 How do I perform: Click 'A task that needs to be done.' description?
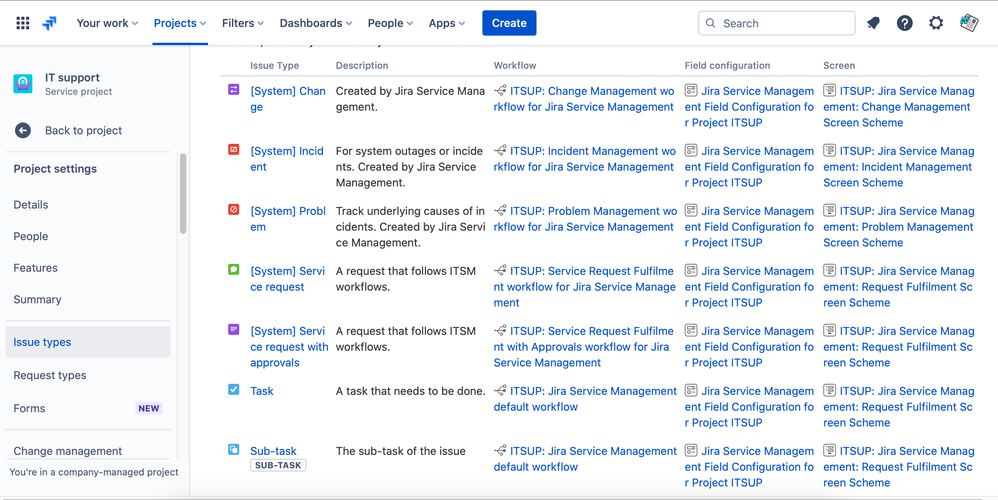[x=411, y=391]
